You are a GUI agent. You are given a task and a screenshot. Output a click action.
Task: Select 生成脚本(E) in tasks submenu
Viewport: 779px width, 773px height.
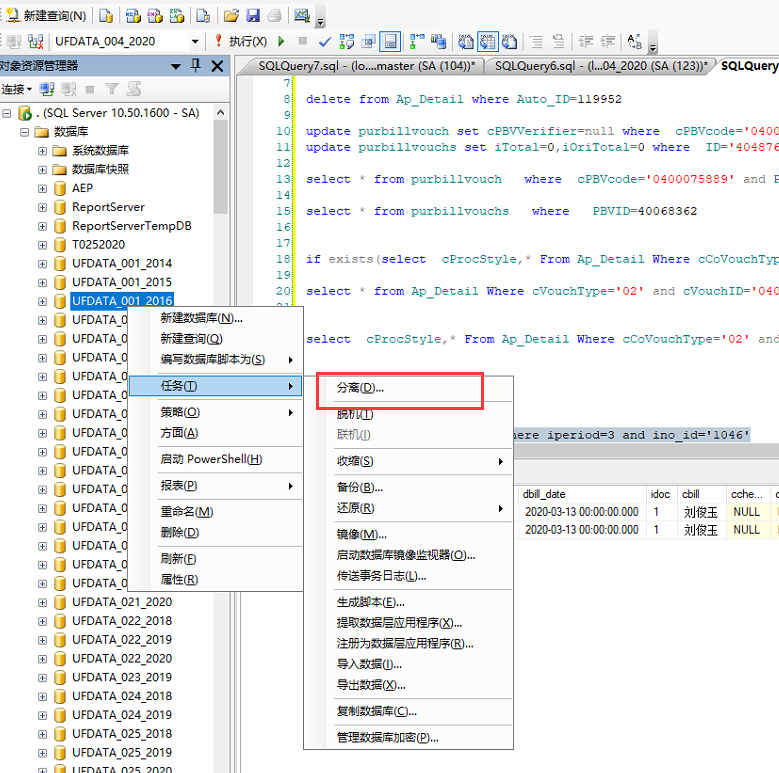pos(408,603)
